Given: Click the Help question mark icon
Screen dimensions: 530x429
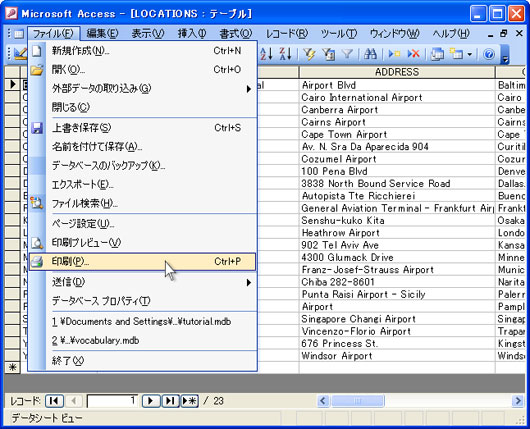Looking at the screenshot, I should [489, 54].
